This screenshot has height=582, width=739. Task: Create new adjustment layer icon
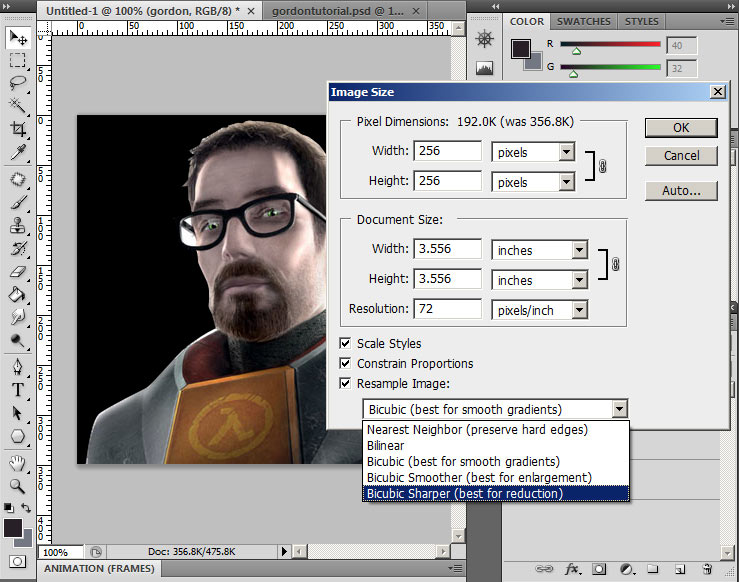pyautogui.click(x=627, y=569)
